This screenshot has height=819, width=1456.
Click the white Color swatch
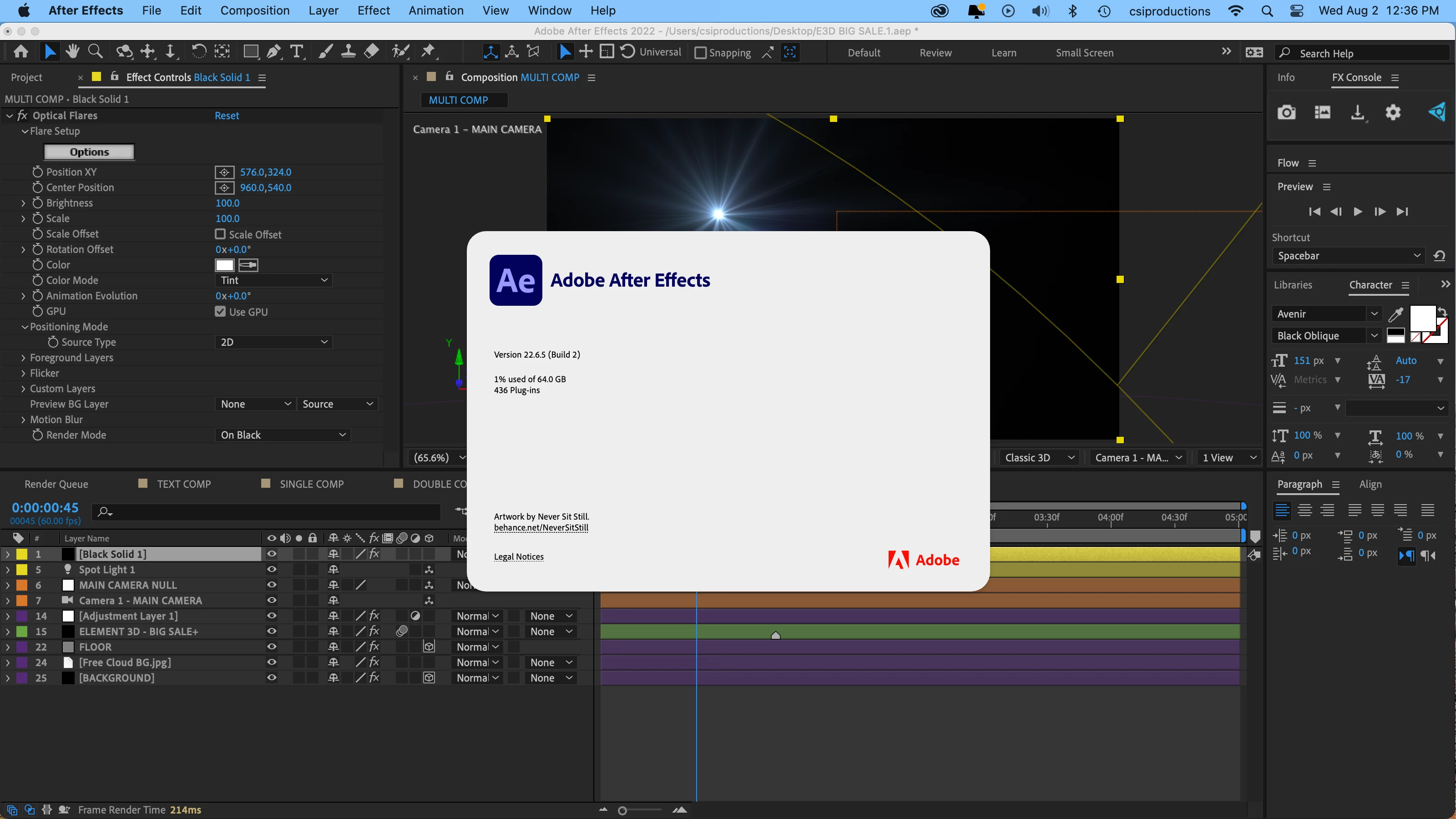pyautogui.click(x=224, y=265)
